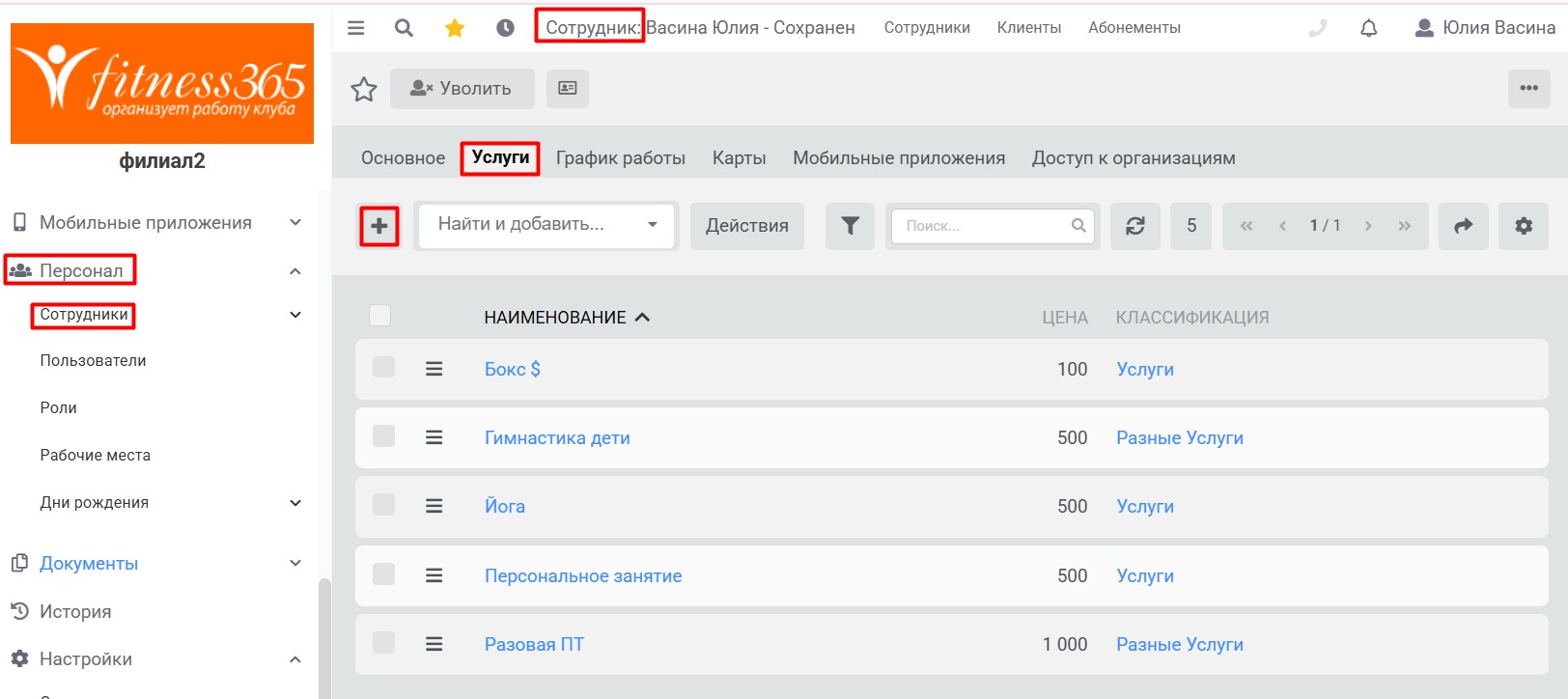
Task: Select the Гимнастика дети row checkbox
Action: (x=383, y=436)
